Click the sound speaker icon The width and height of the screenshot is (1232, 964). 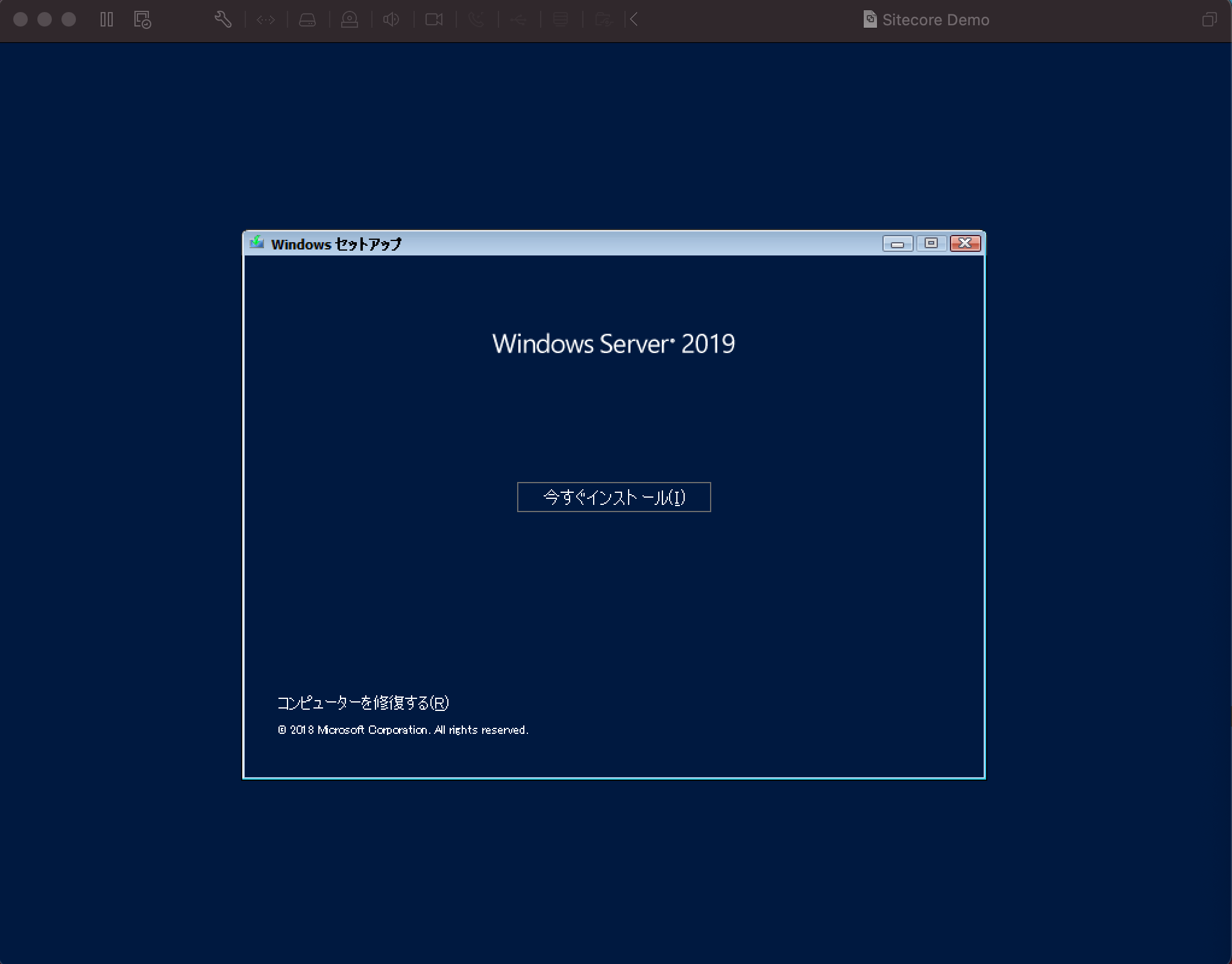pos(391,20)
